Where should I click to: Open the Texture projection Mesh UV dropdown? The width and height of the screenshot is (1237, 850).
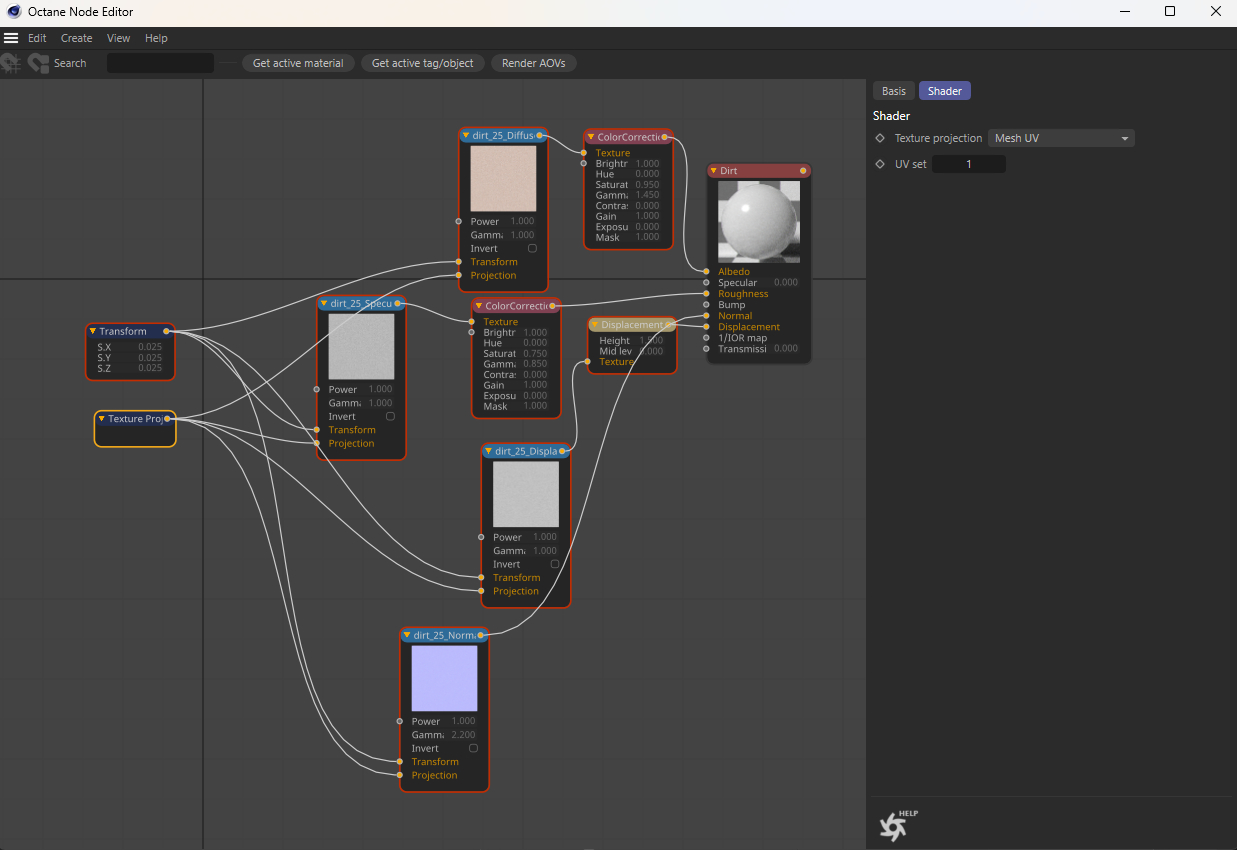[x=1061, y=138]
